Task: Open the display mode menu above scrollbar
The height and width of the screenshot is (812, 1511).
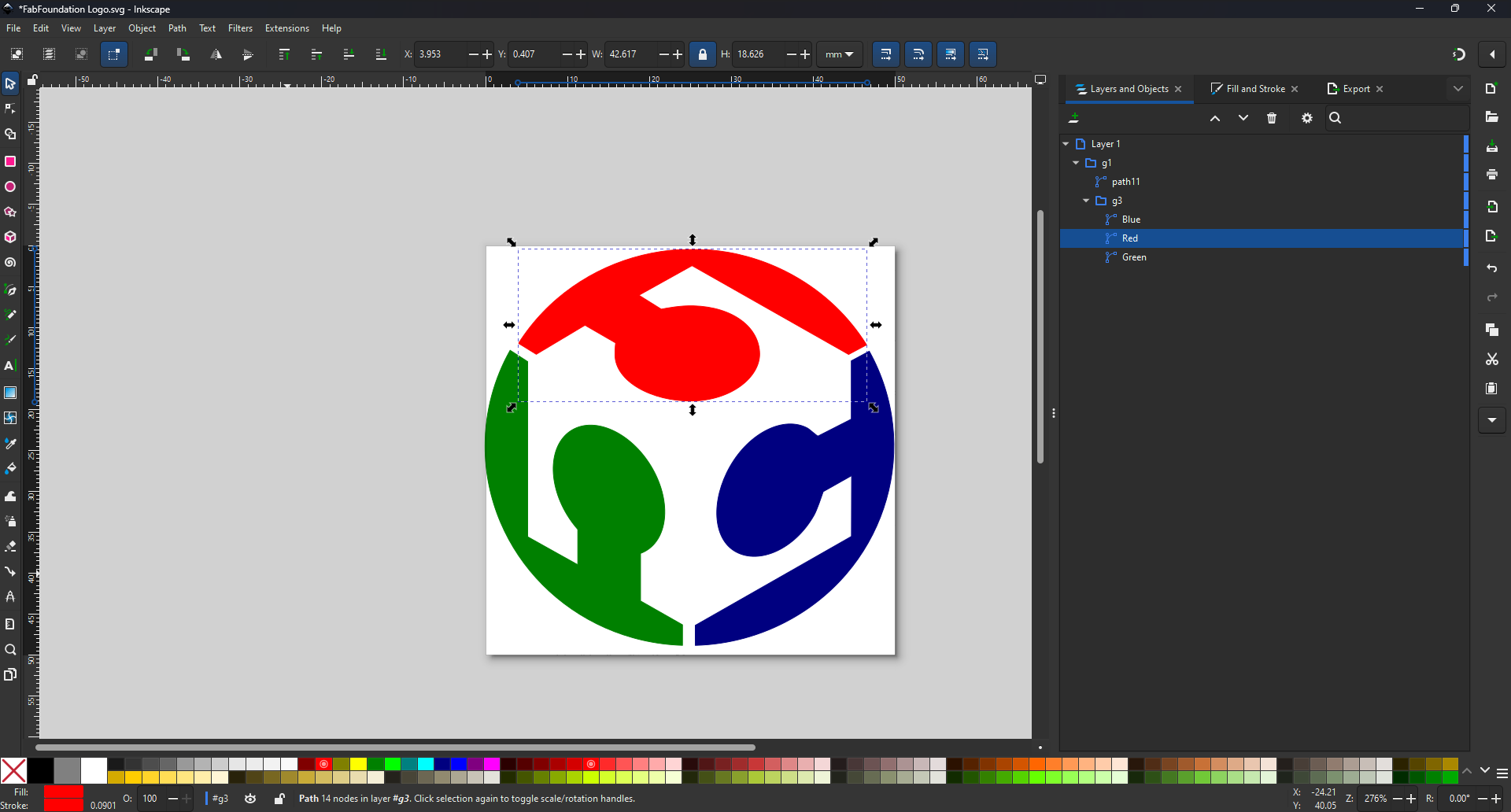Action: tap(1040, 80)
